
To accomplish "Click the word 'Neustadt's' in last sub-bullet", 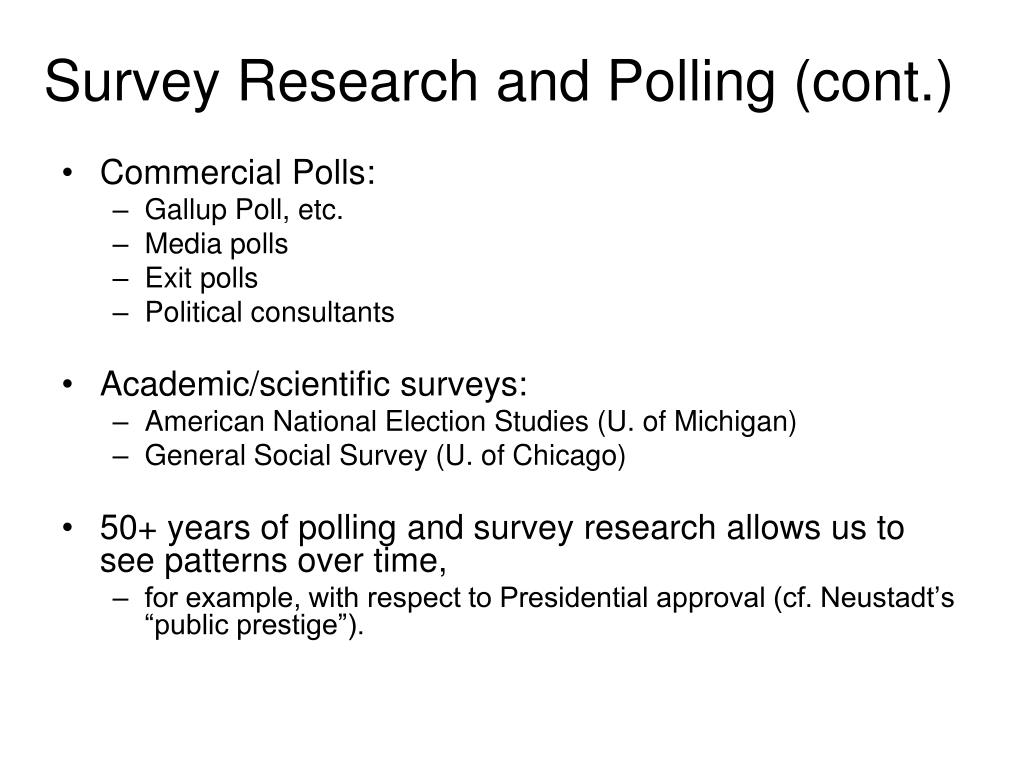I will click(887, 598).
